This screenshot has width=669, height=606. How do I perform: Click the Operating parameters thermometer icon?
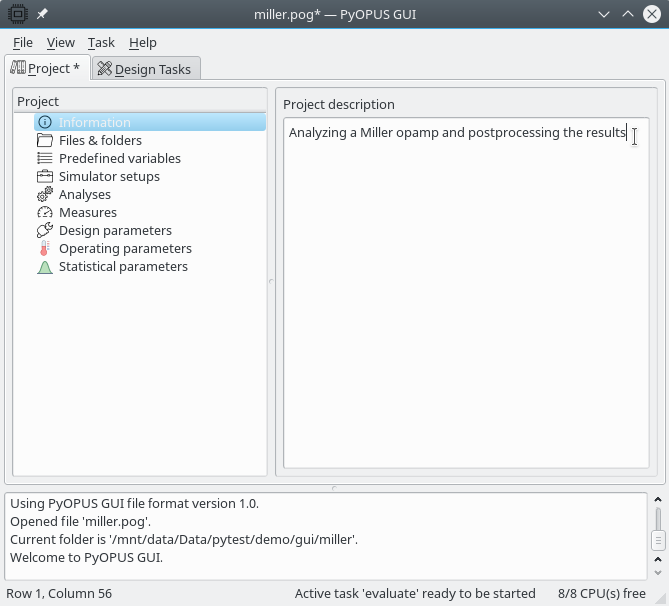tap(44, 248)
